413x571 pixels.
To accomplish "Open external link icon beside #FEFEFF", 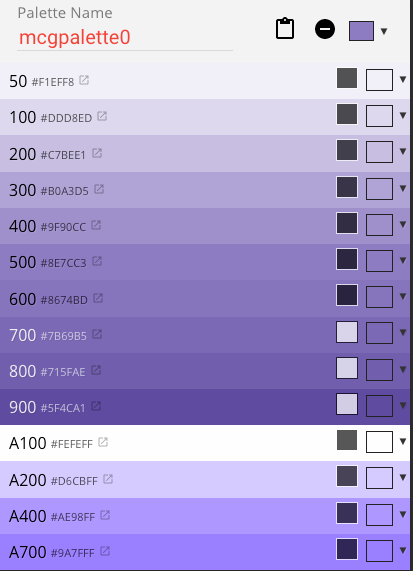I will (103, 442).
